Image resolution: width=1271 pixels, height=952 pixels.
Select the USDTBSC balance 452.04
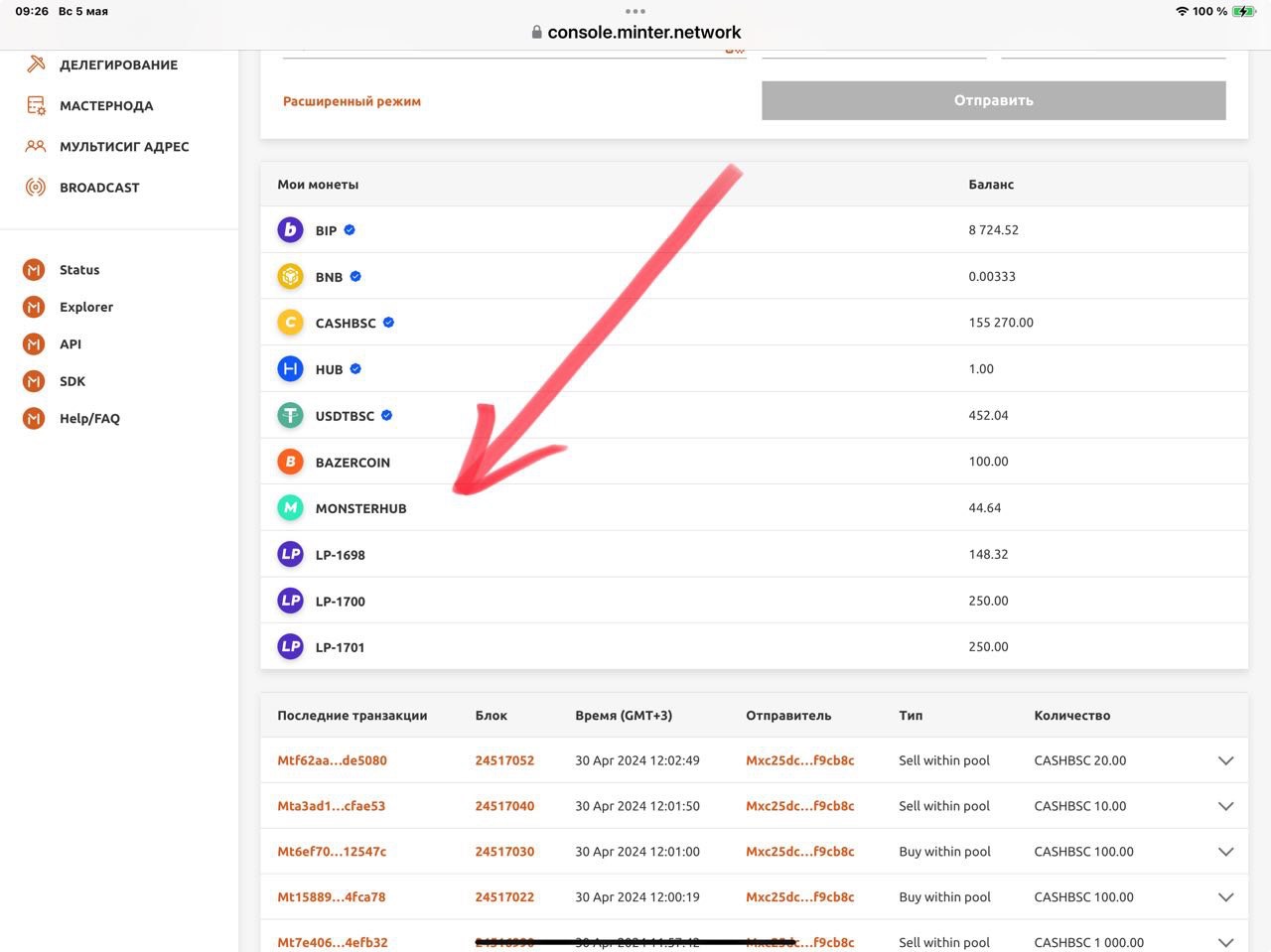point(988,415)
